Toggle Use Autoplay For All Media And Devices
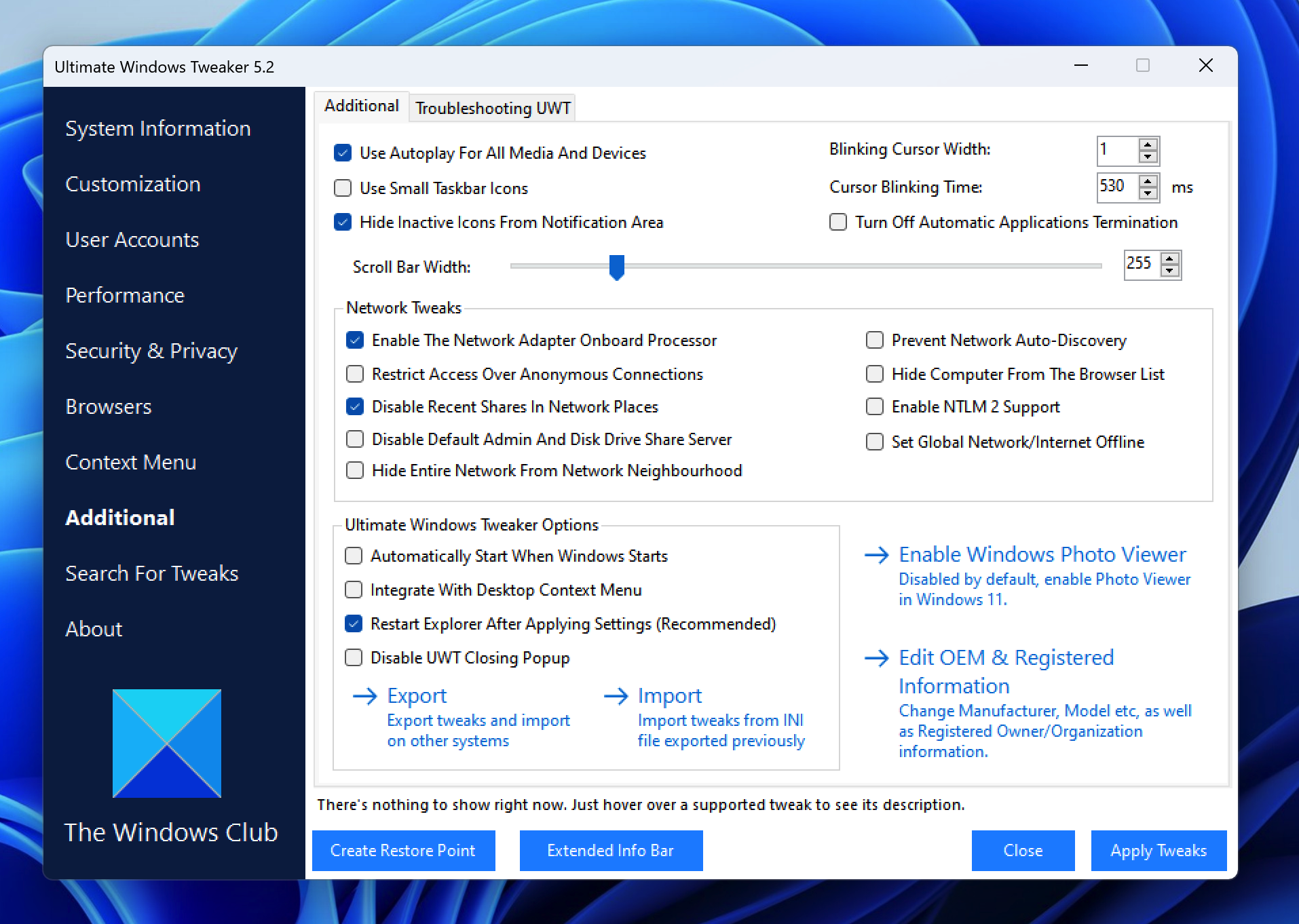 pos(343,153)
